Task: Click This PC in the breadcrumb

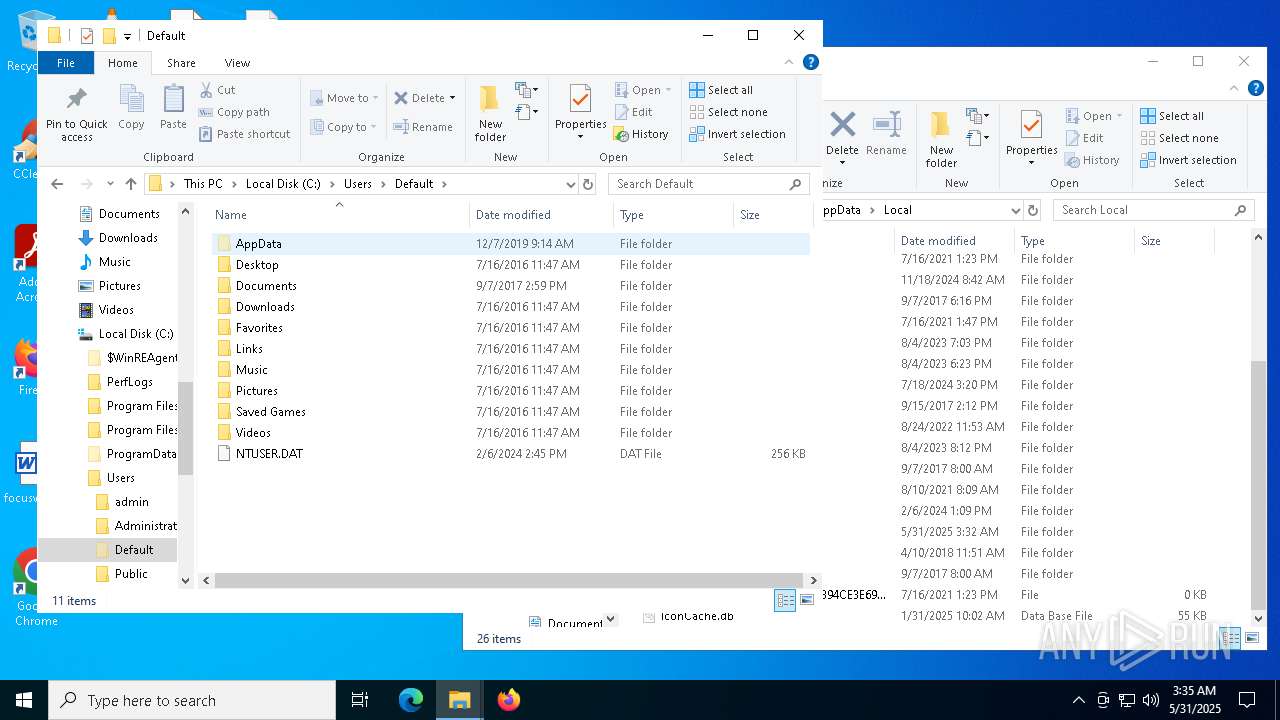Action: (x=203, y=184)
